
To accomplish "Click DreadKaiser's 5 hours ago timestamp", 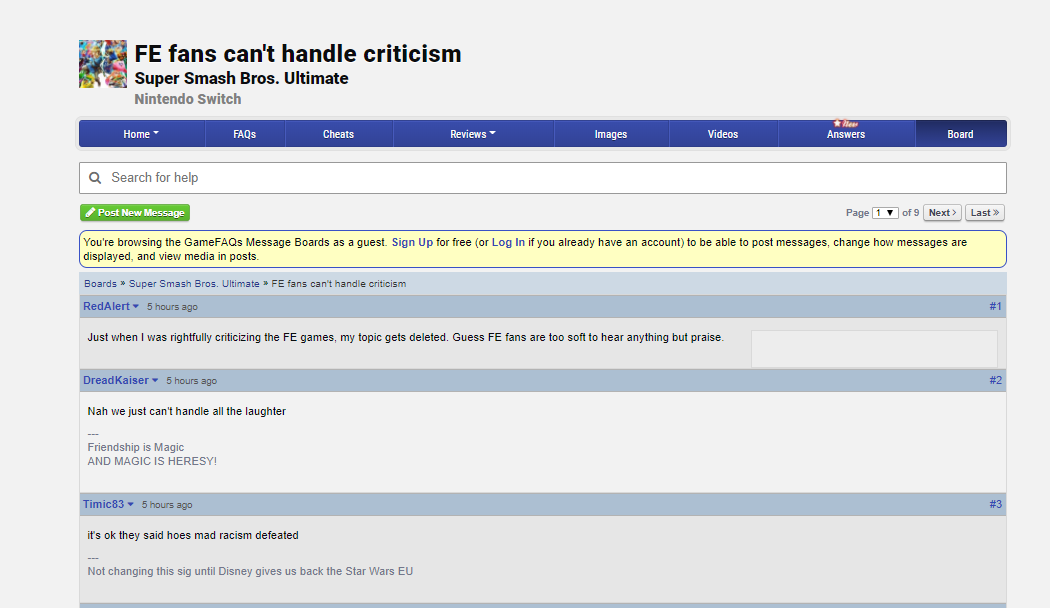I will tap(192, 380).
